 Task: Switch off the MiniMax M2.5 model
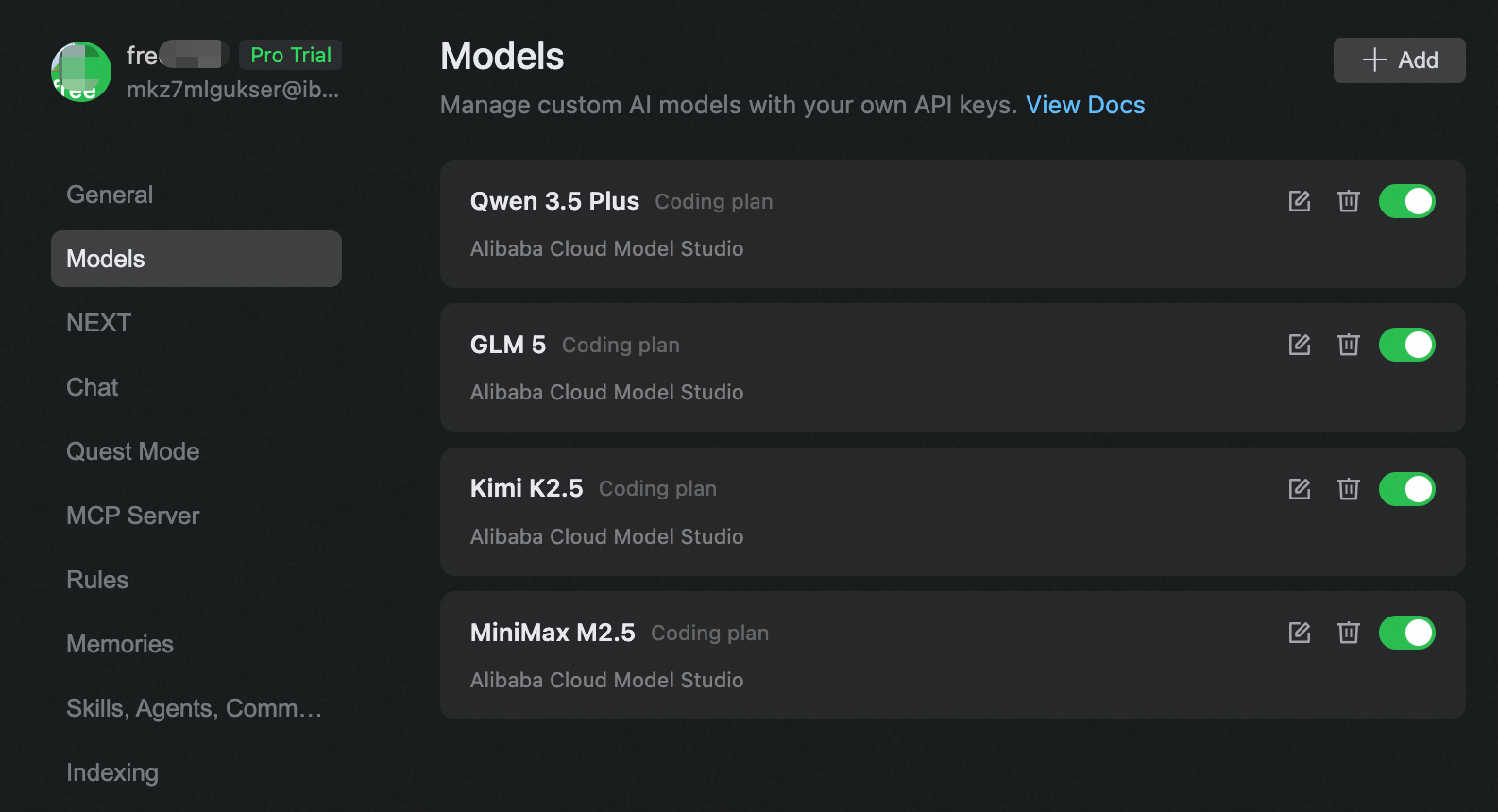(x=1406, y=633)
